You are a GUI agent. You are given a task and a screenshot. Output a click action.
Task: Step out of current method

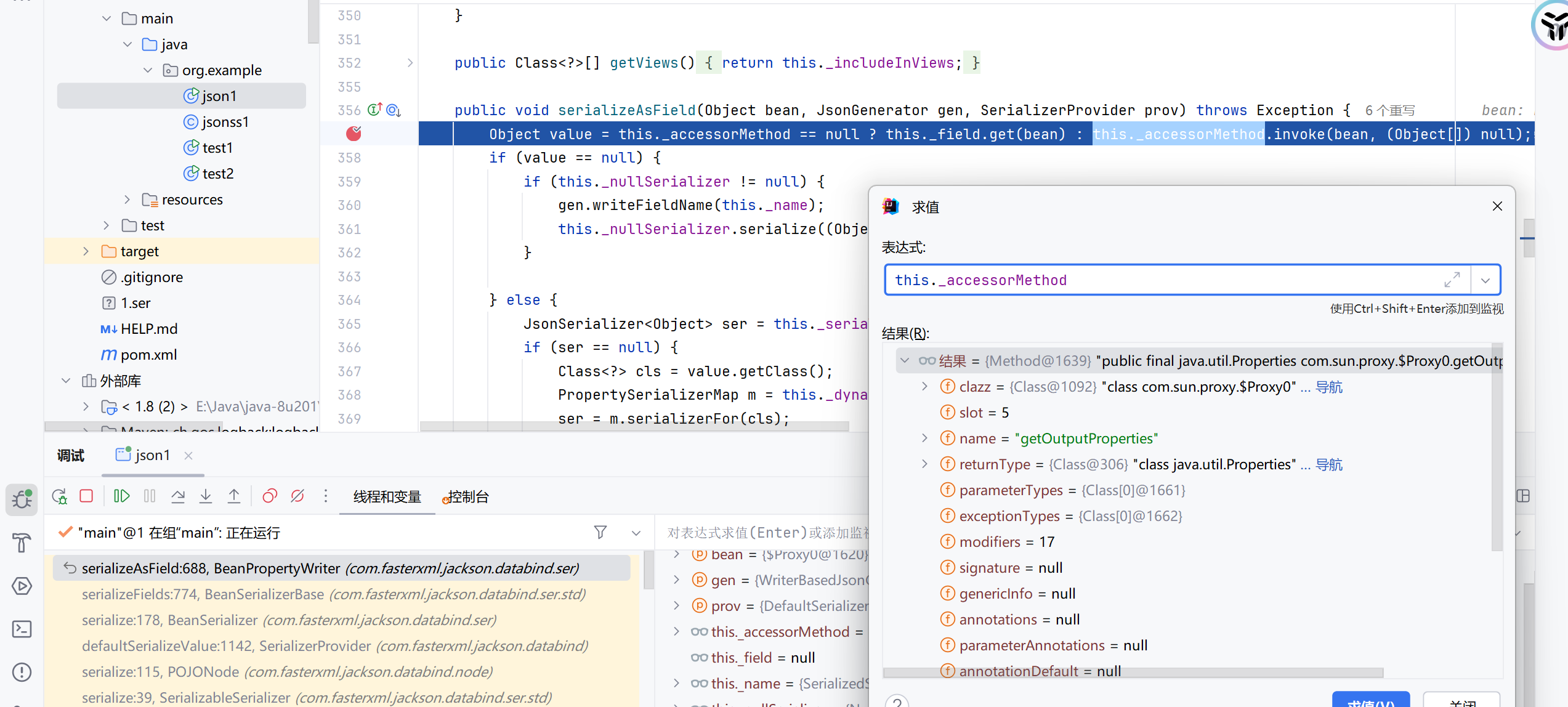(x=234, y=496)
